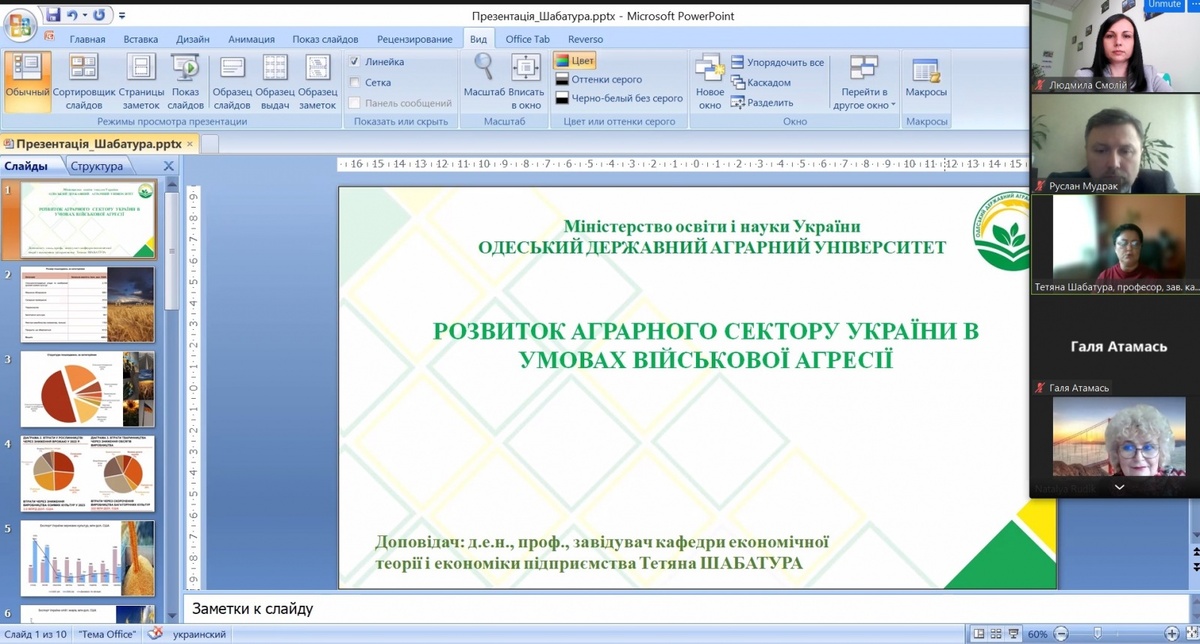Collapse video participants panel chevron

tap(1118, 487)
